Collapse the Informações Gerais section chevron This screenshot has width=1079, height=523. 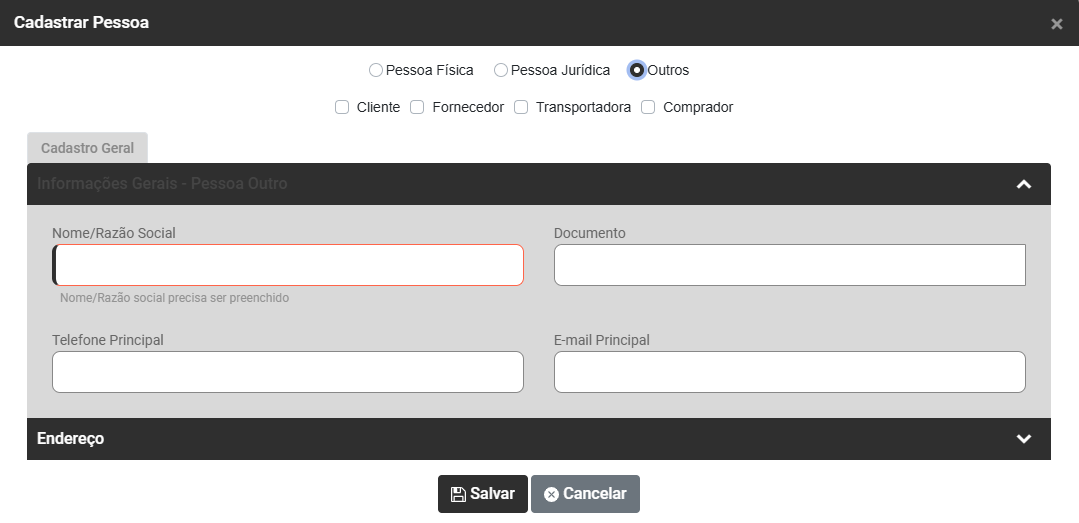pyautogui.click(x=1023, y=184)
